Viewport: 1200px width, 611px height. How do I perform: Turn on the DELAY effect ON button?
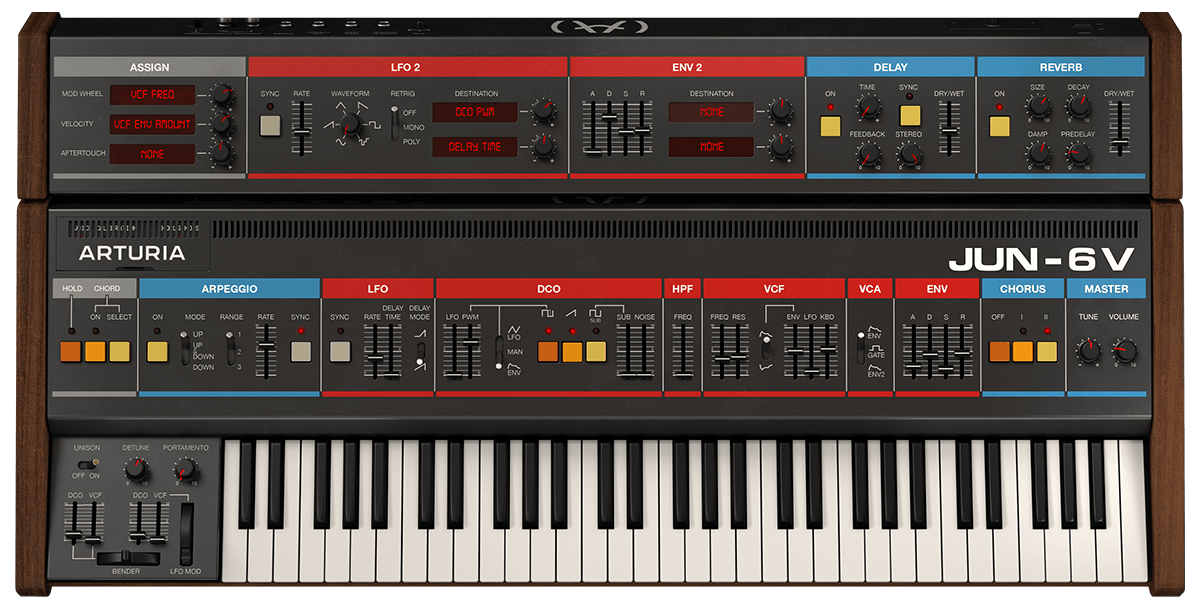830,126
